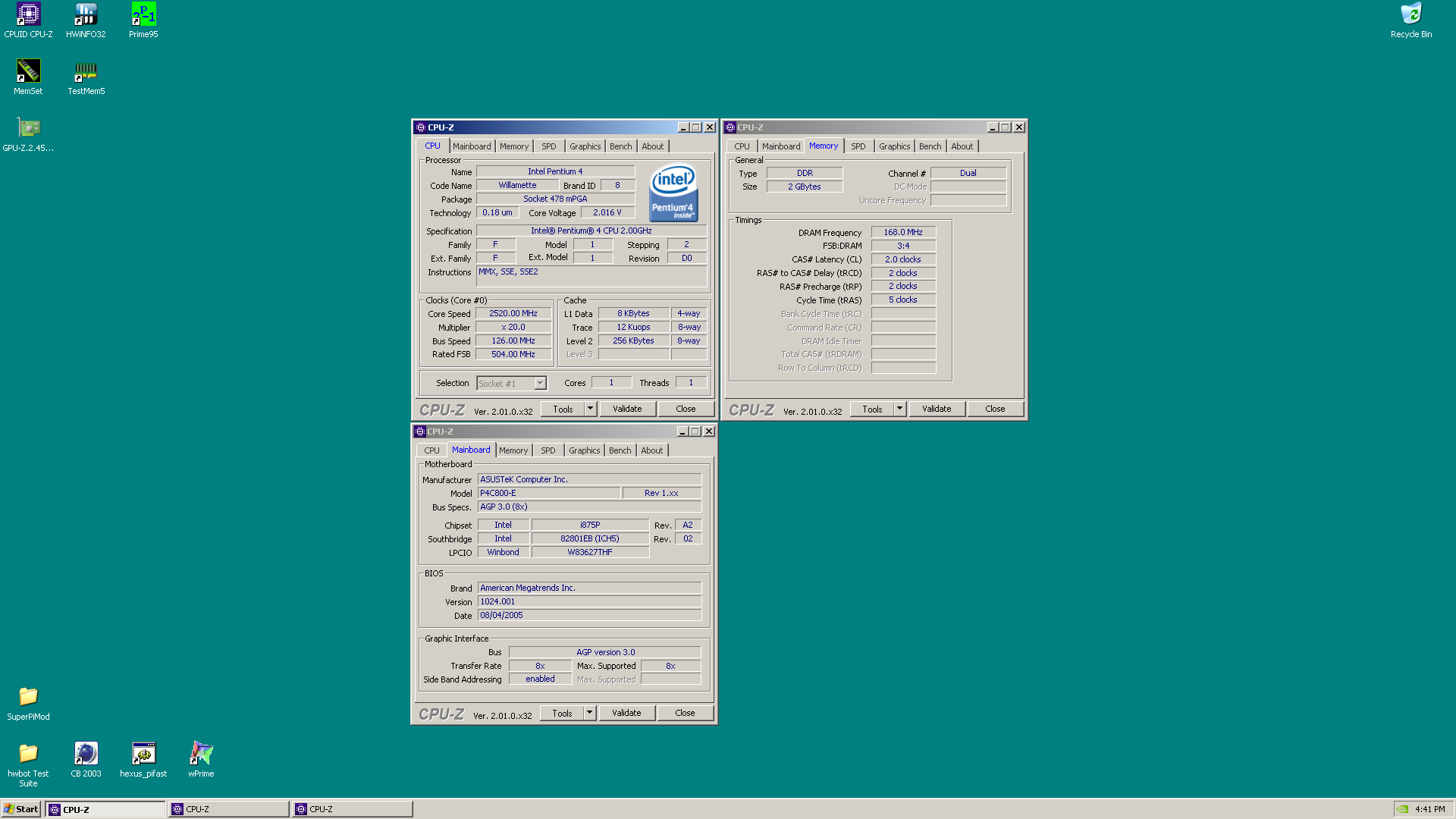Click Validate in the Memory window
This screenshot has height=819, width=1456.
(937, 409)
